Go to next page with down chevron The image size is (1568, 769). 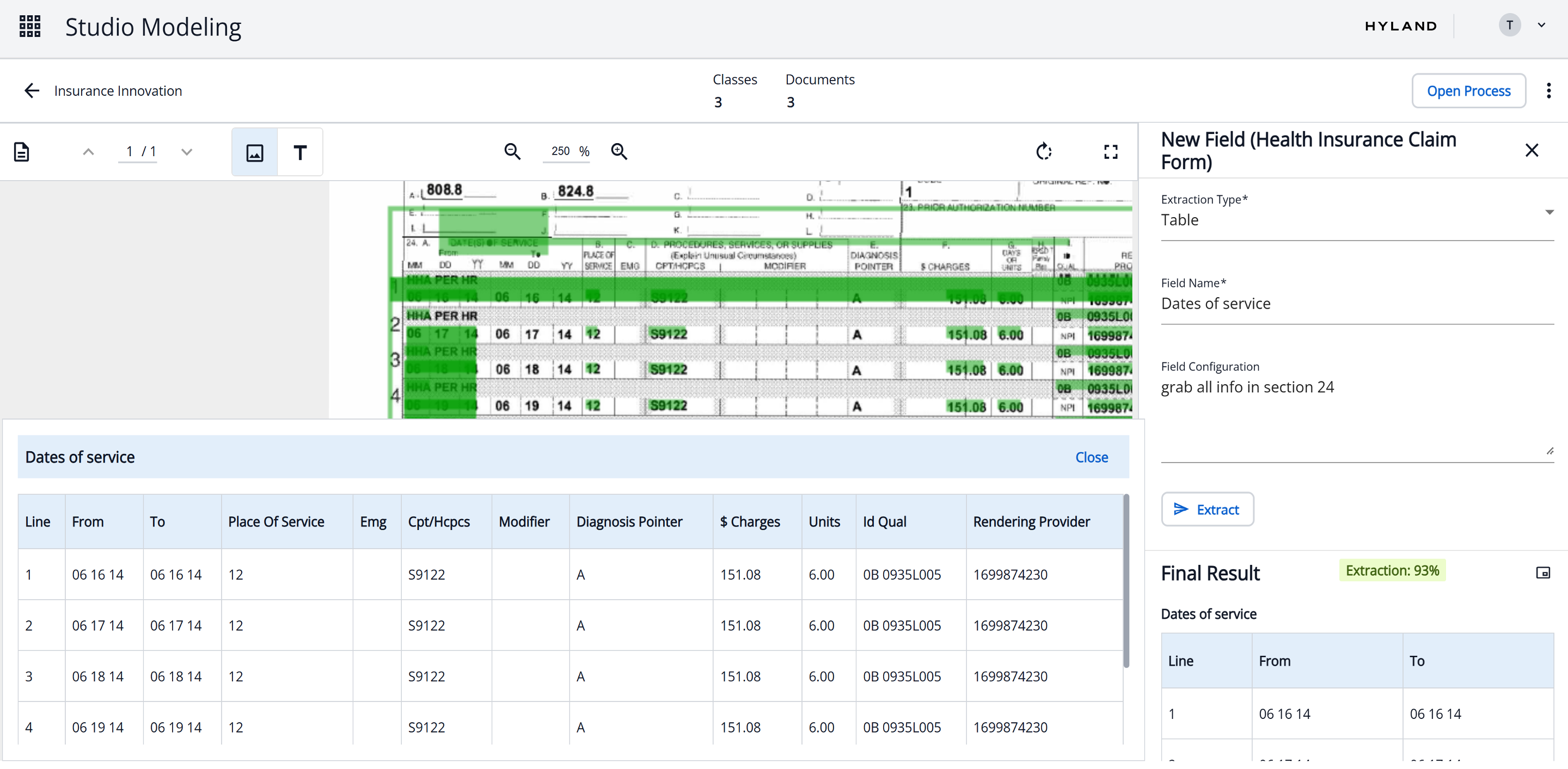[187, 152]
